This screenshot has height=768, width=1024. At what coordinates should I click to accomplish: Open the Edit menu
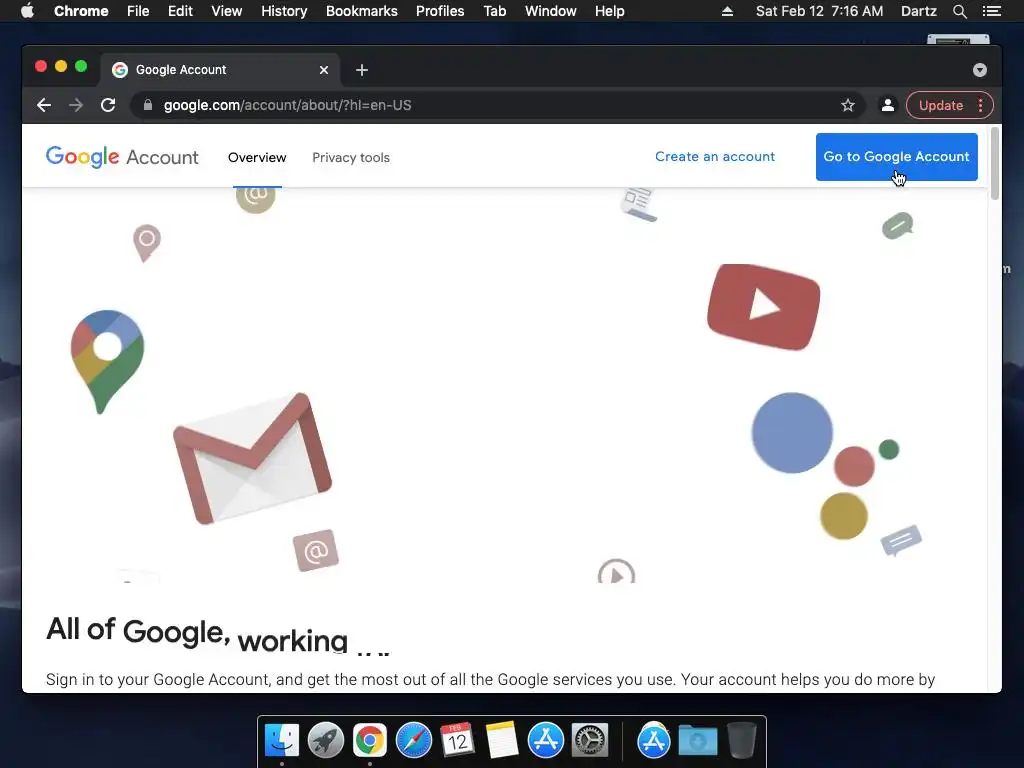click(180, 11)
